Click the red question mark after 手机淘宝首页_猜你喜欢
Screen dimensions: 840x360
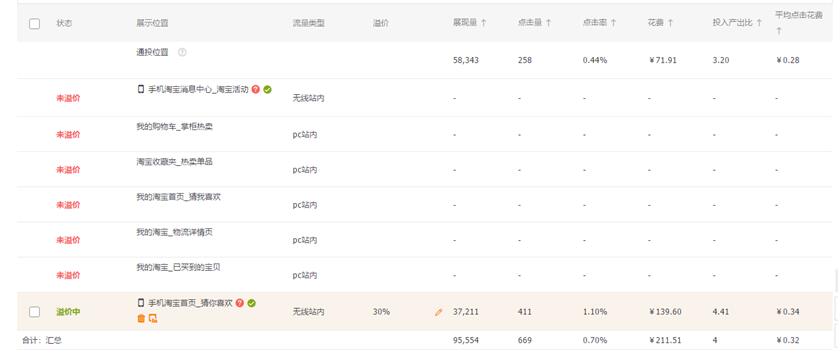pos(240,303)
